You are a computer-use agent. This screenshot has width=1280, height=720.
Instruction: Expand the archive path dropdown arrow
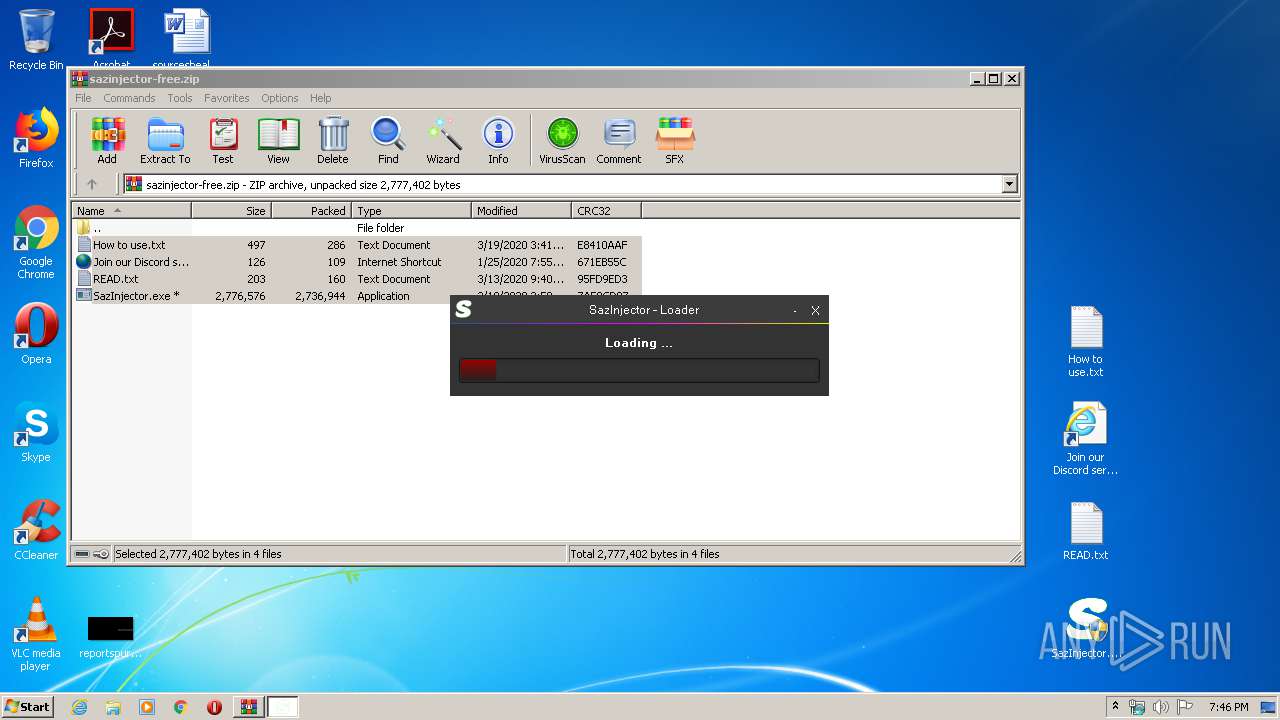click(1009, 184)
